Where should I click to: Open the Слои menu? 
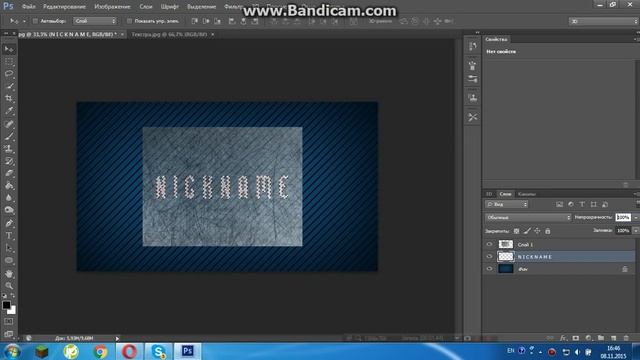pyautogui.click(x=146, y=7)
